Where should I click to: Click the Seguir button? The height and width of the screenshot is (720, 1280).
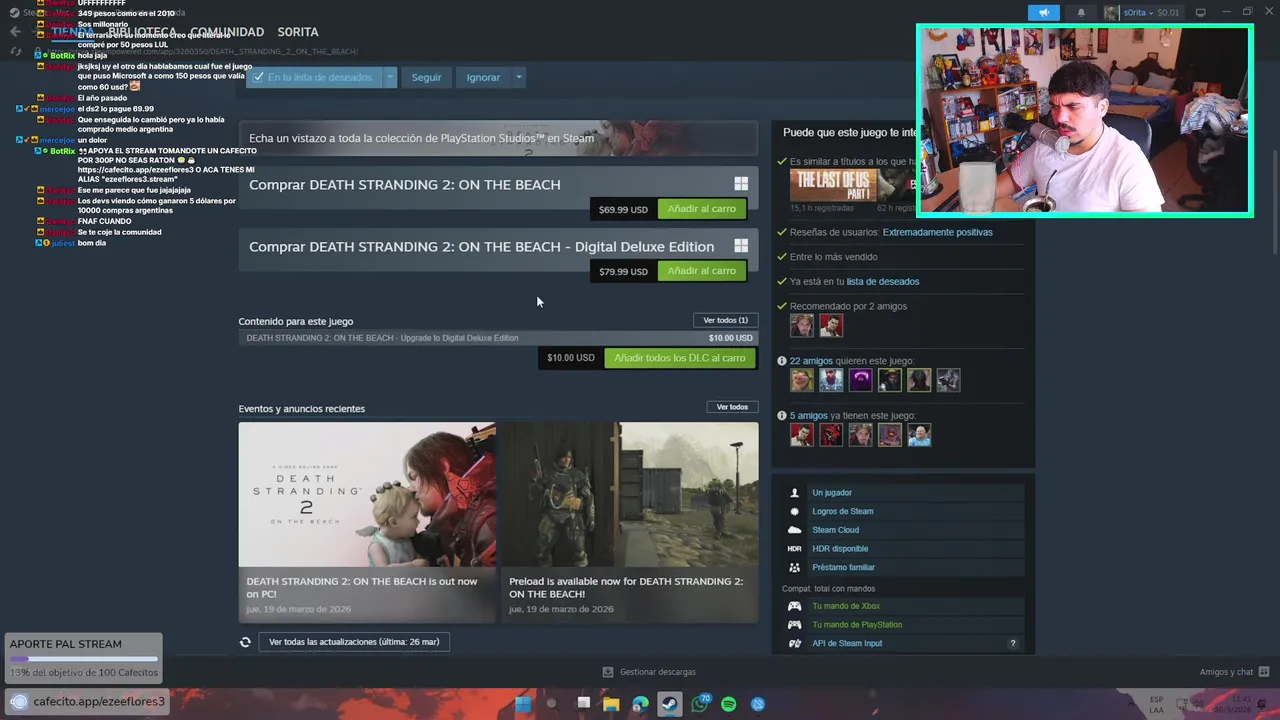426,77
